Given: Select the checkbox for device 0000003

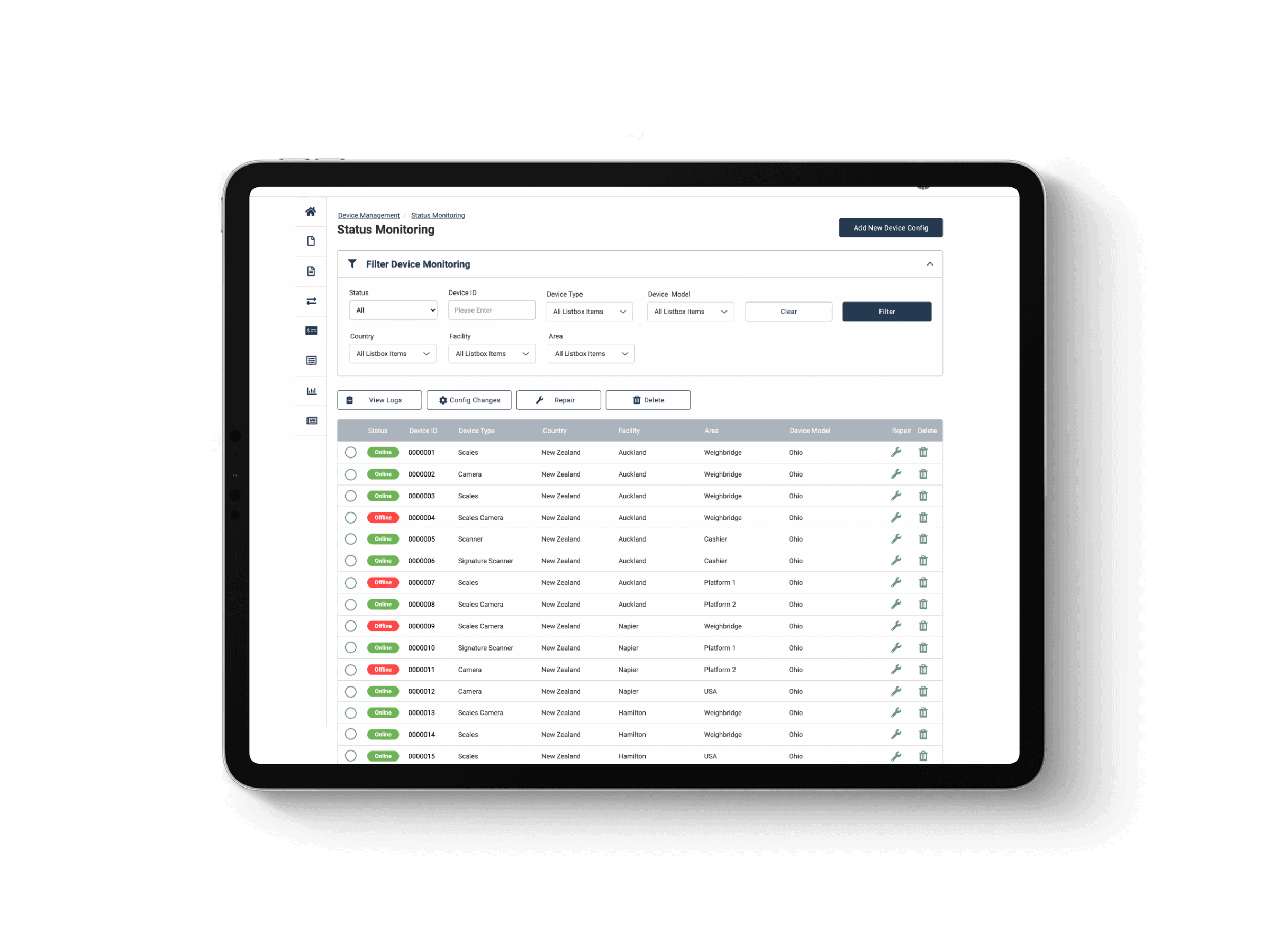Looking at the screenshot, I should (x=352, y=496).
